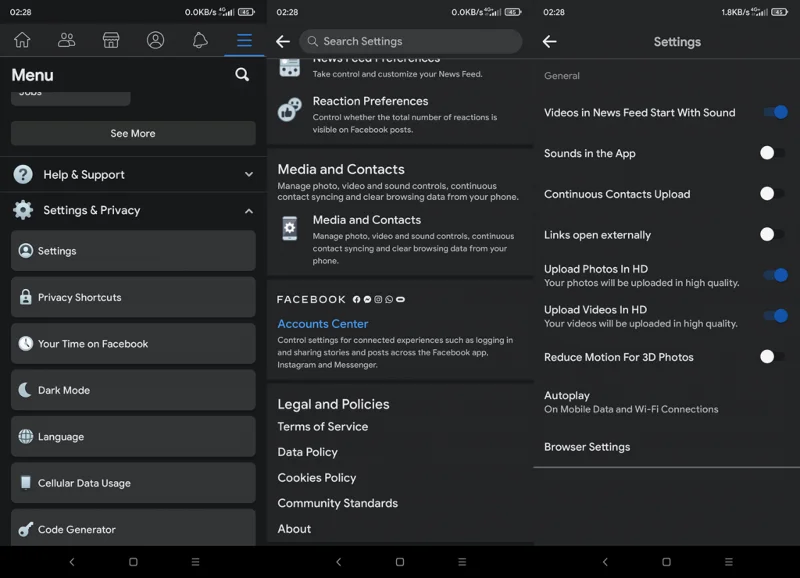The width and height of the screenshot is (800, 578).
Task: Open Reaction Preferences entry
Action: click(x=400, y=114)
